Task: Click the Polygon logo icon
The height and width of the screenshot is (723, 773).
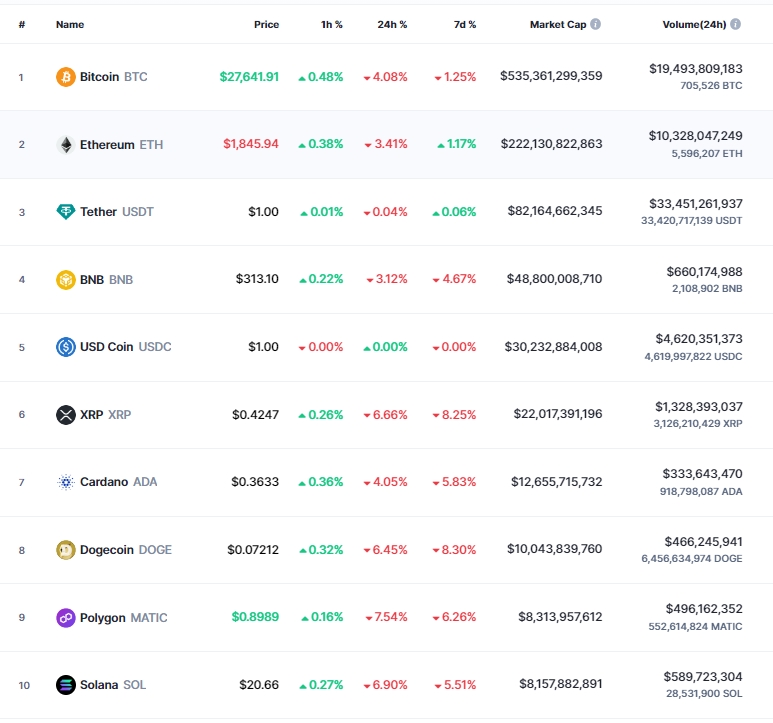Action: [x=66, y=618]
